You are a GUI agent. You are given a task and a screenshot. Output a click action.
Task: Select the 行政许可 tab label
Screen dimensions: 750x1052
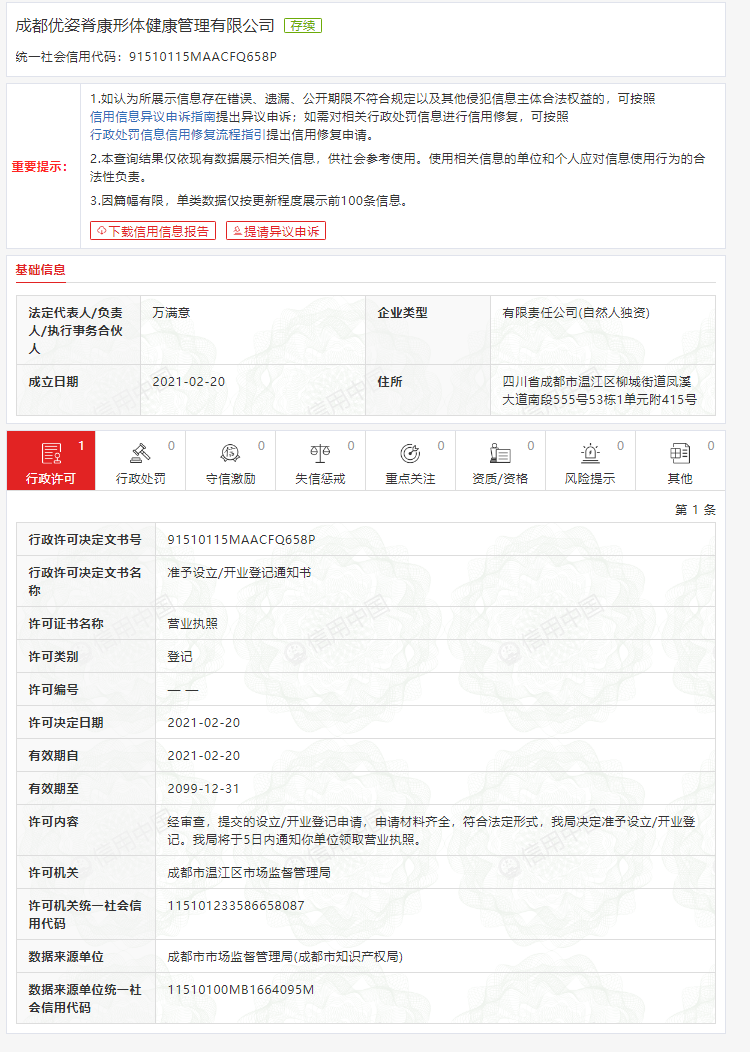[x=51, y=478]
